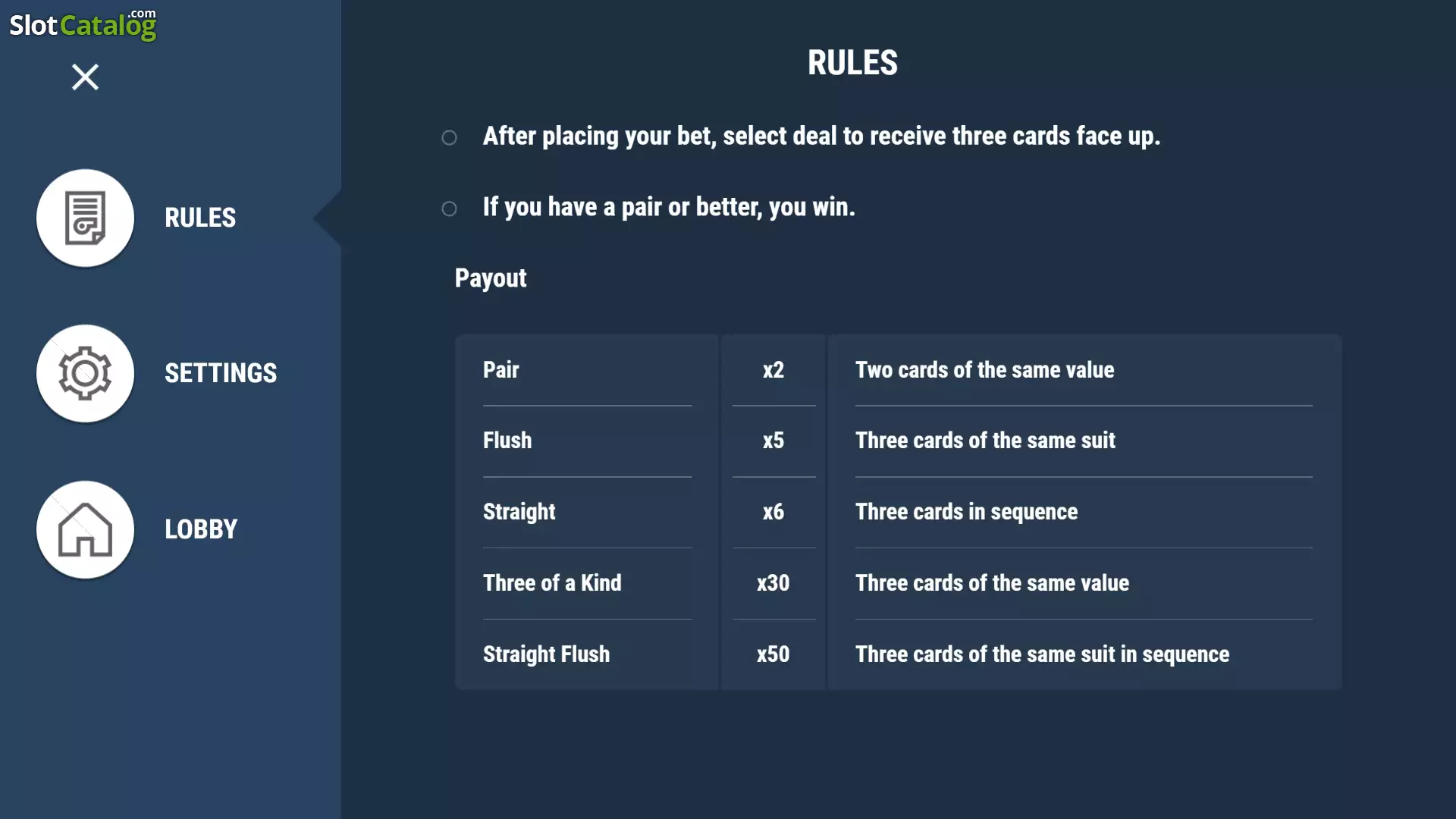Click the SlotCatalog logo
This screenshot has width=1456, height=819.
point(83,24)
